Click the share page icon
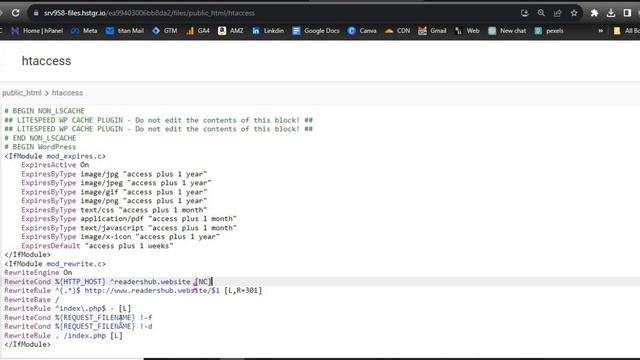 [x=557, y=13]
